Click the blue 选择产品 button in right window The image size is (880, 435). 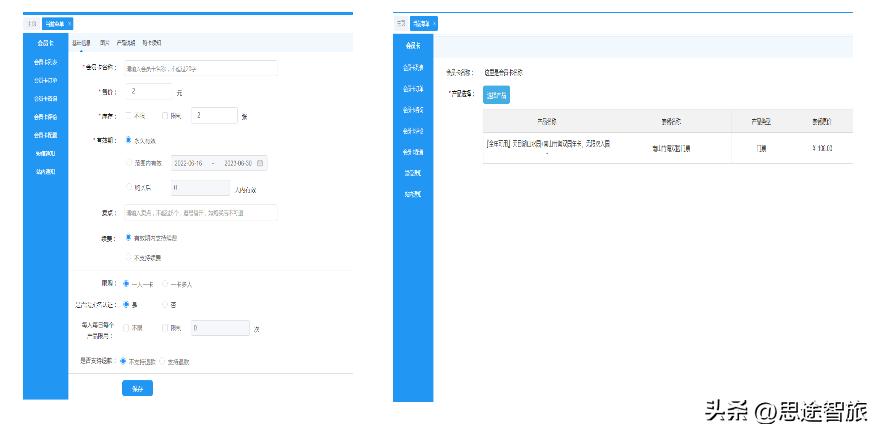click(x=496, y=94)
